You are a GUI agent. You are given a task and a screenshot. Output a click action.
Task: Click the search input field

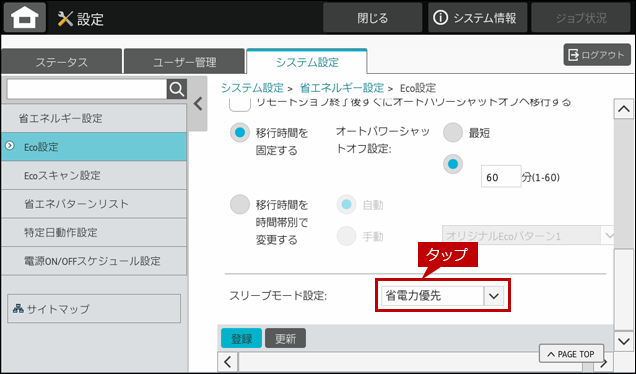[x=87, y=89]
